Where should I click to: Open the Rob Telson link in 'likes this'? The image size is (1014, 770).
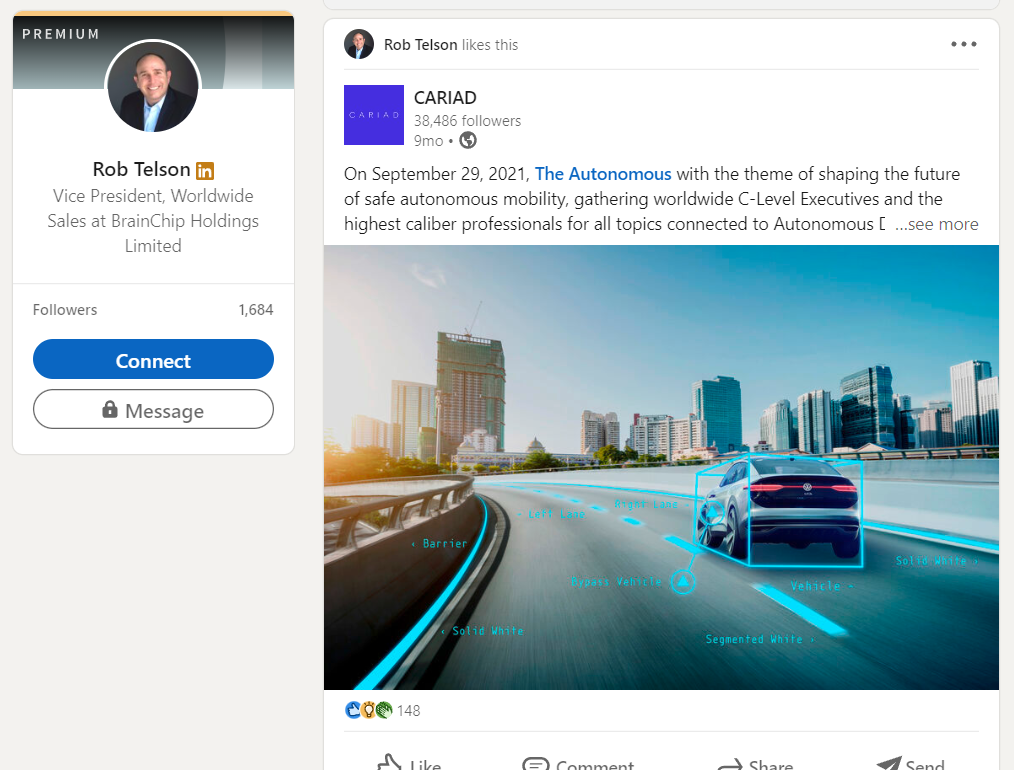coord(420,45)
